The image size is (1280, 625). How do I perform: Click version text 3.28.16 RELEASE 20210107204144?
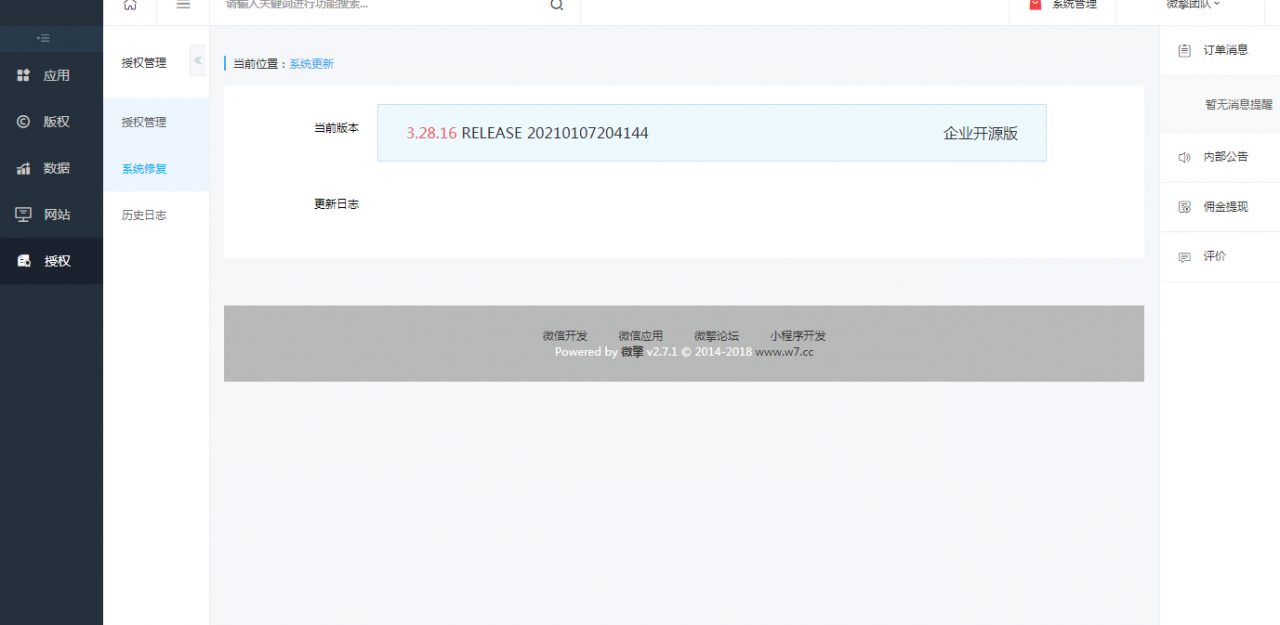tap(527, 133)
